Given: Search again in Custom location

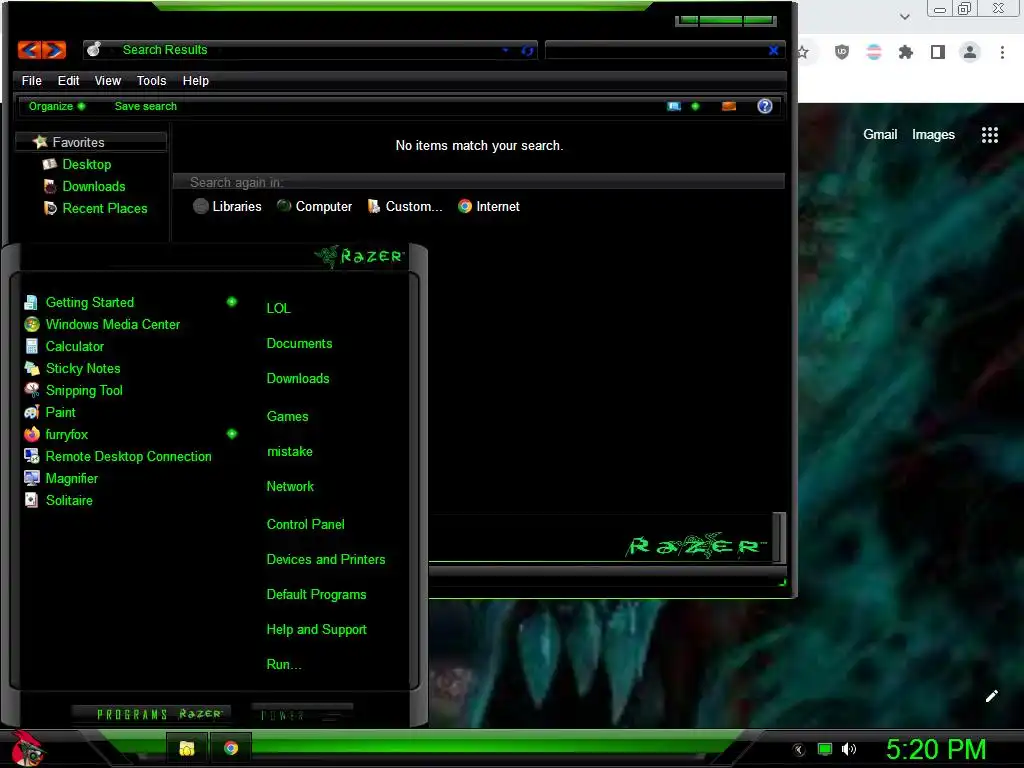Looking at the screenshot, I should (405, 206).
